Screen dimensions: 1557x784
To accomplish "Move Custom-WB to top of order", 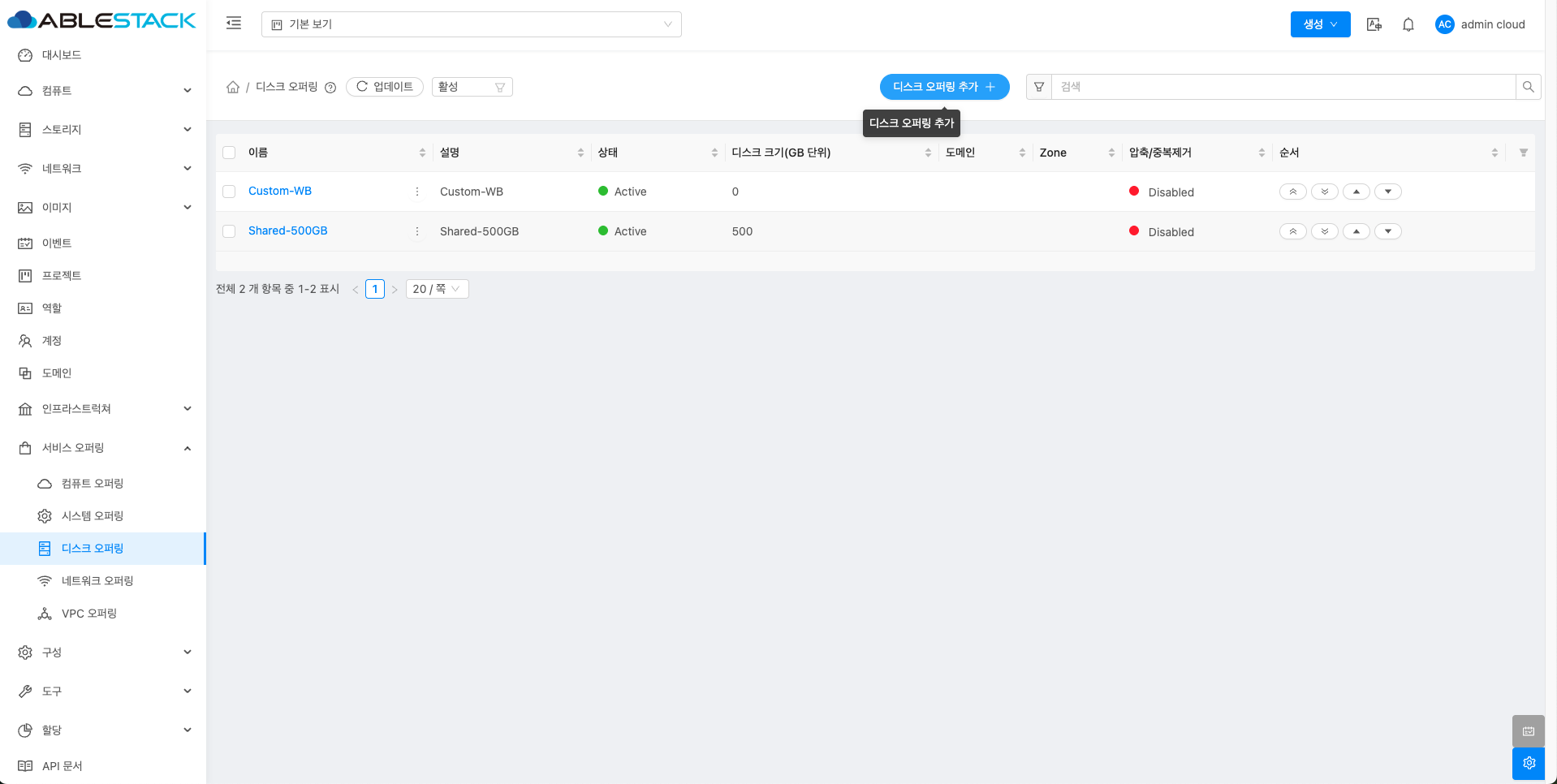I will pyautogui.click(x=1292, y=192).
